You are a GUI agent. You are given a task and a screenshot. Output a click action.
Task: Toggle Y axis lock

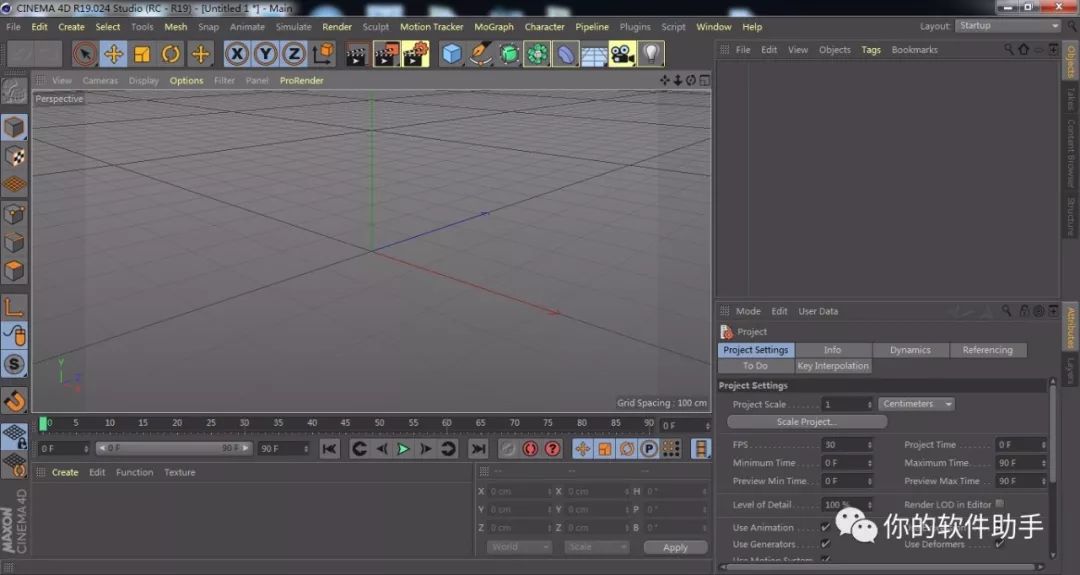(x=265, y=54)
